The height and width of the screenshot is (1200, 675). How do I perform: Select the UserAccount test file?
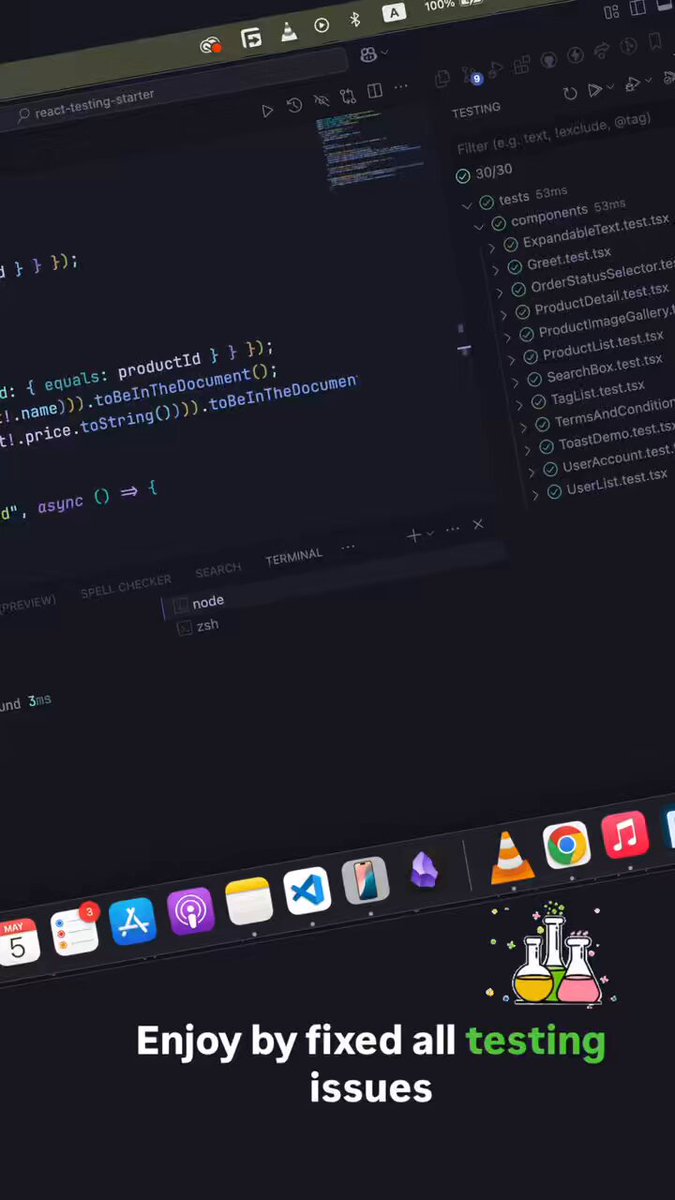618,460
